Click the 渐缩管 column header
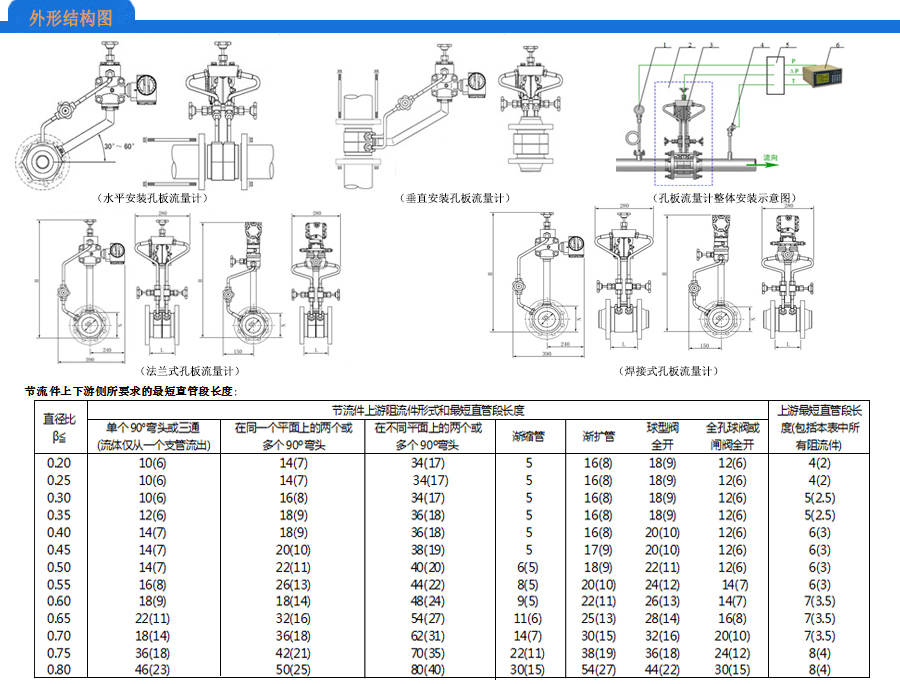900x684 pixels. pyautogui.click(x=528, y=436)
